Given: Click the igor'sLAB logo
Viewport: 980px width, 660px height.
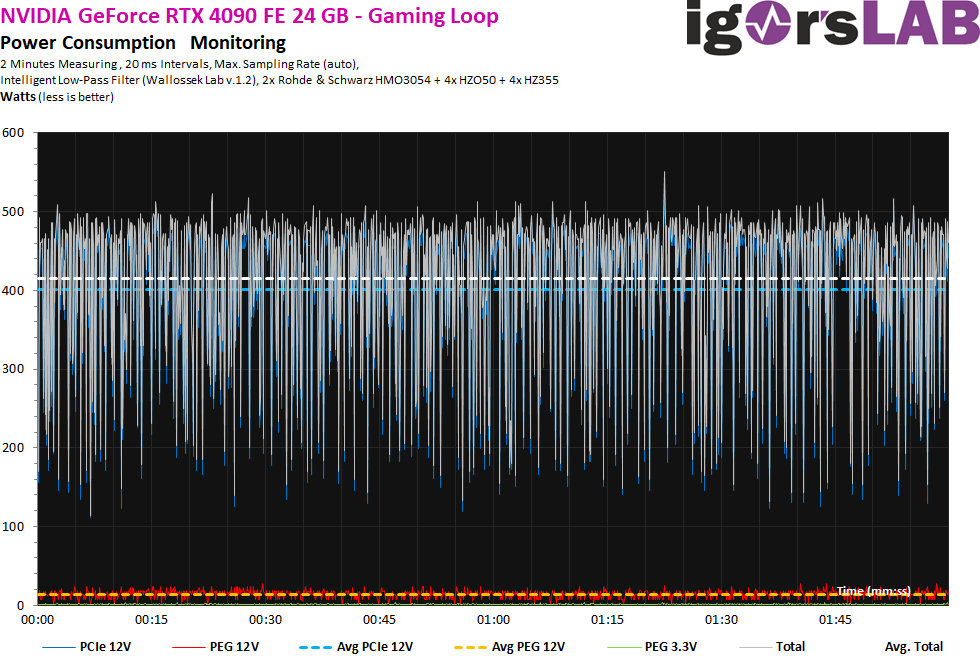Looking at the screenshot, I should coord(832,26).
